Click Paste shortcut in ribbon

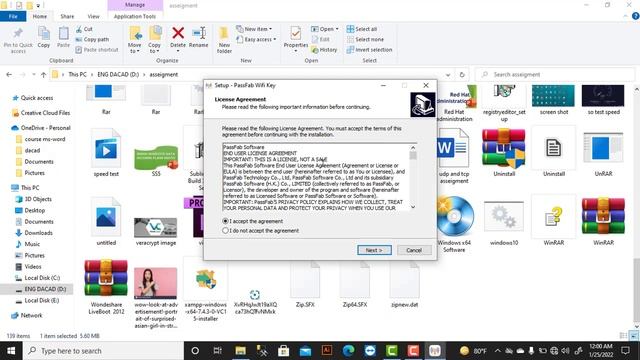(x=97, y=50)
